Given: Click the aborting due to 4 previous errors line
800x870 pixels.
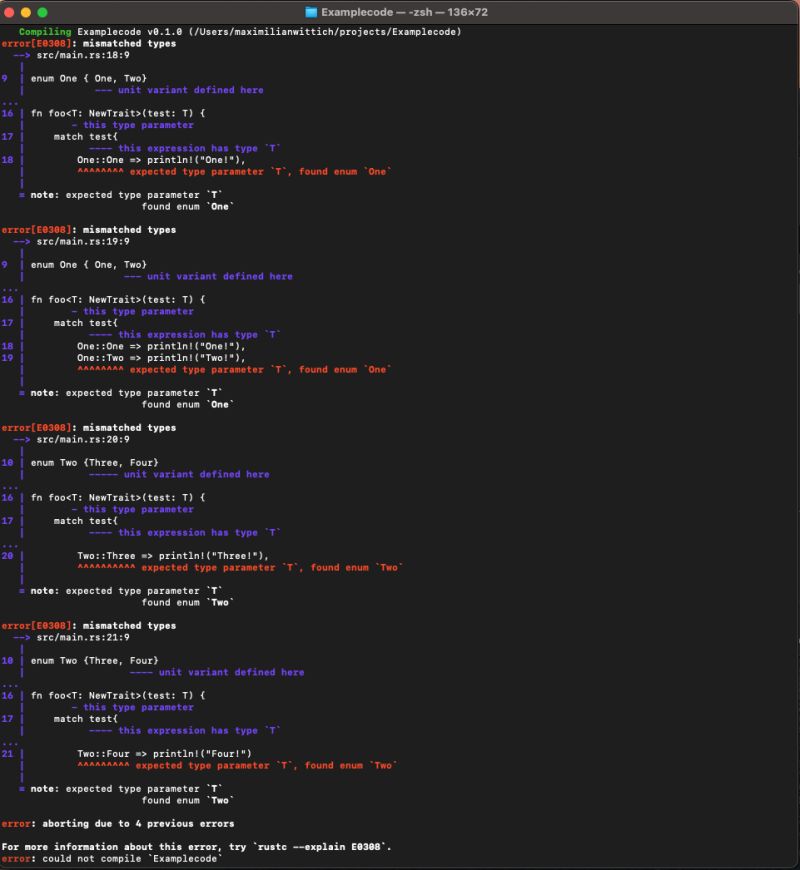Looking at the screenshot, I should [120, 823].
